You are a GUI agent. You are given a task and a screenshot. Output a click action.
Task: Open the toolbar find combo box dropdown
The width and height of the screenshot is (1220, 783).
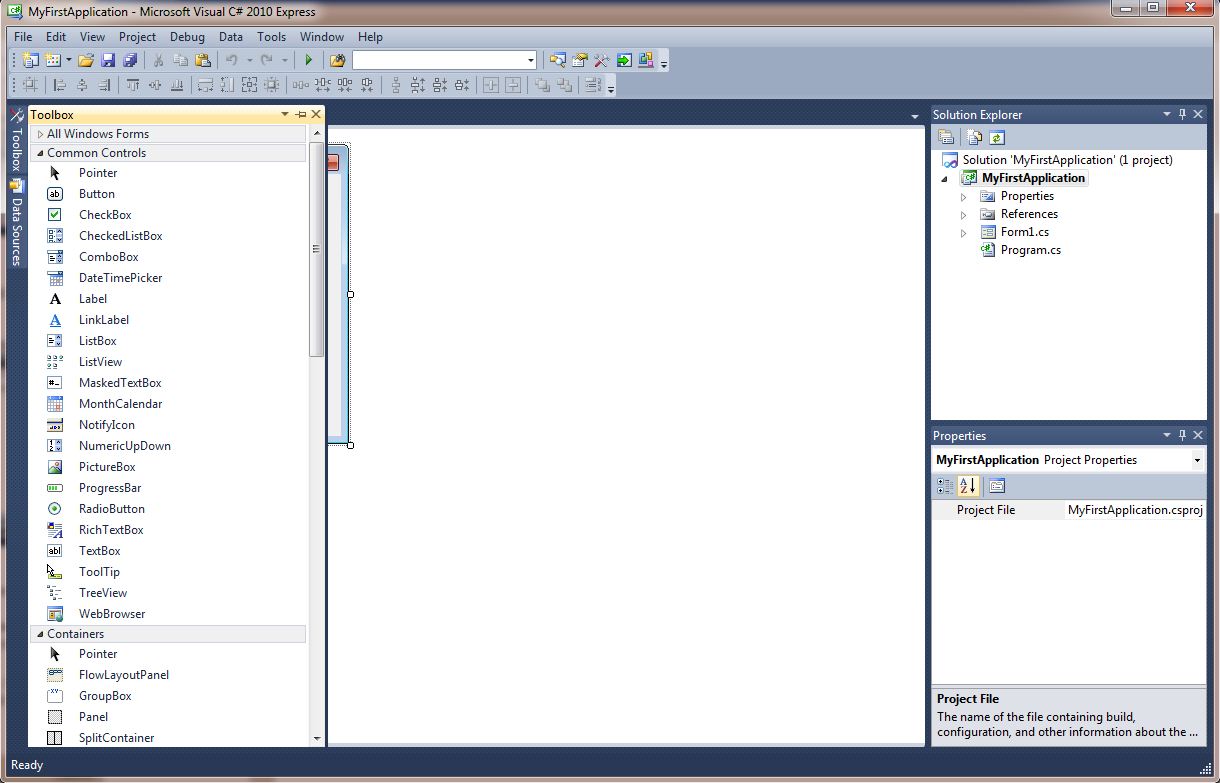pyautogui.click(x=531, y=61)
